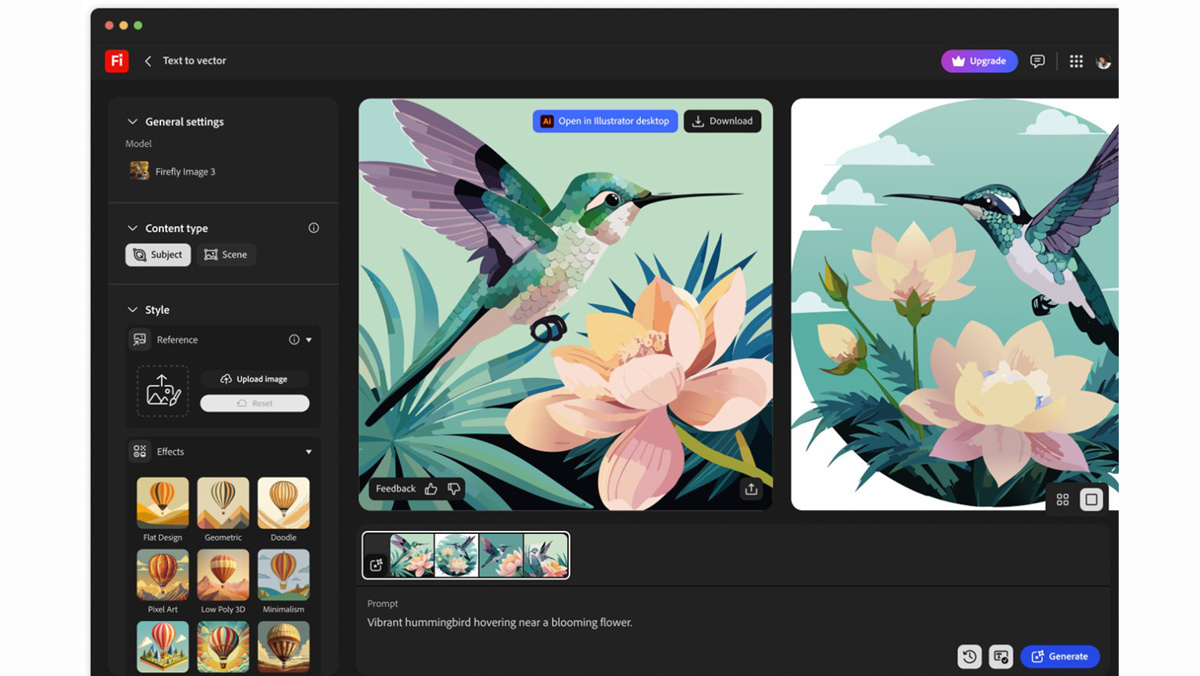Click the Adobe Firefly logo icon
This screenshot has width=1200, height=676.
pos(117,61)
